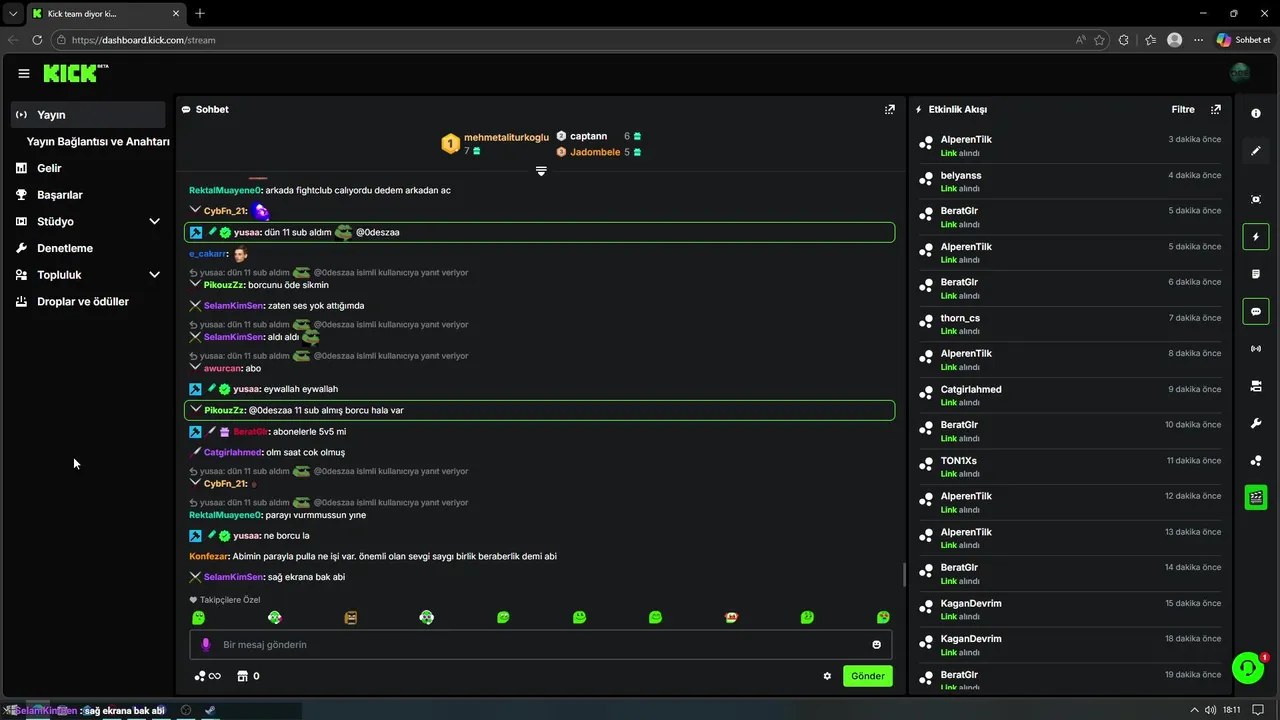
Task: Click the chat vertical scrollbar
Action: click(x=904, y=575)
